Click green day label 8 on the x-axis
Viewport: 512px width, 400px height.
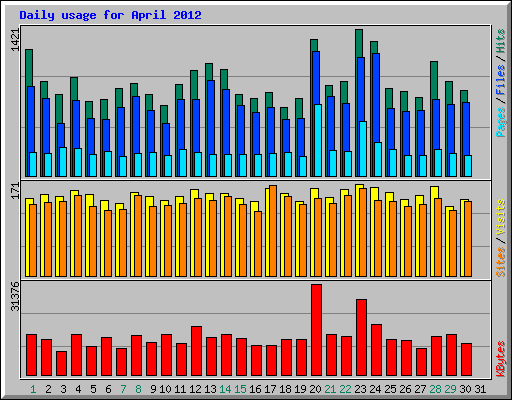(x=138, y=389)
